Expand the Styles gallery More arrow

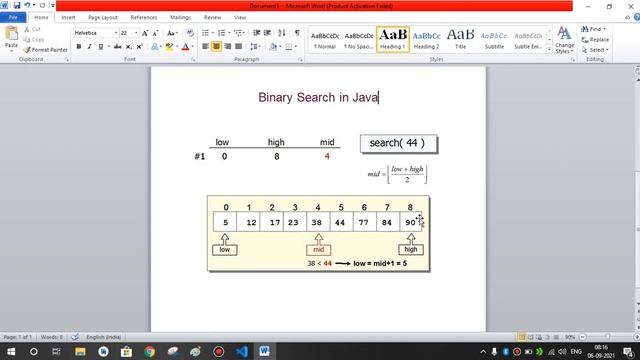(549, 49)
